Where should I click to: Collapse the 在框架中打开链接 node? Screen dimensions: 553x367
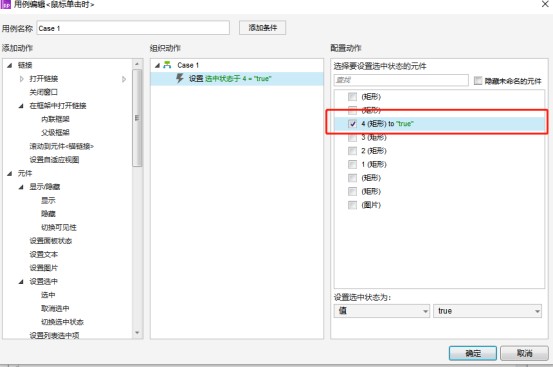(x=21, y=106)
